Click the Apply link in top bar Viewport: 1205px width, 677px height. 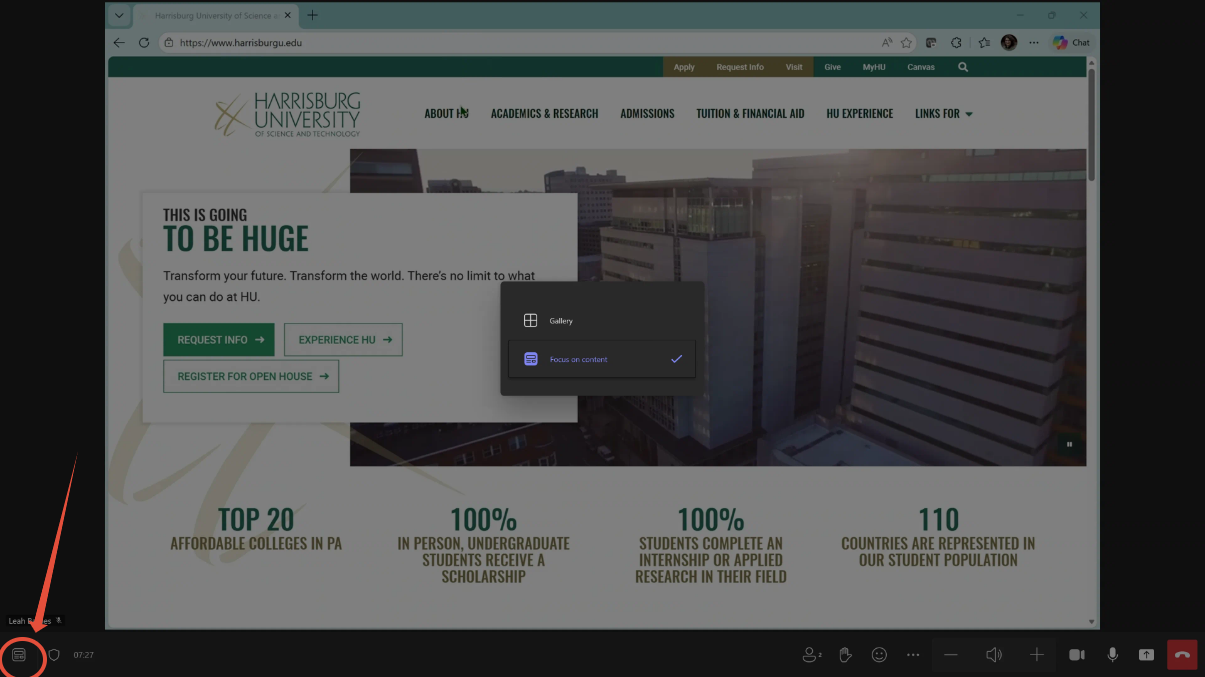pyautogui.click(x=684, y=67)
